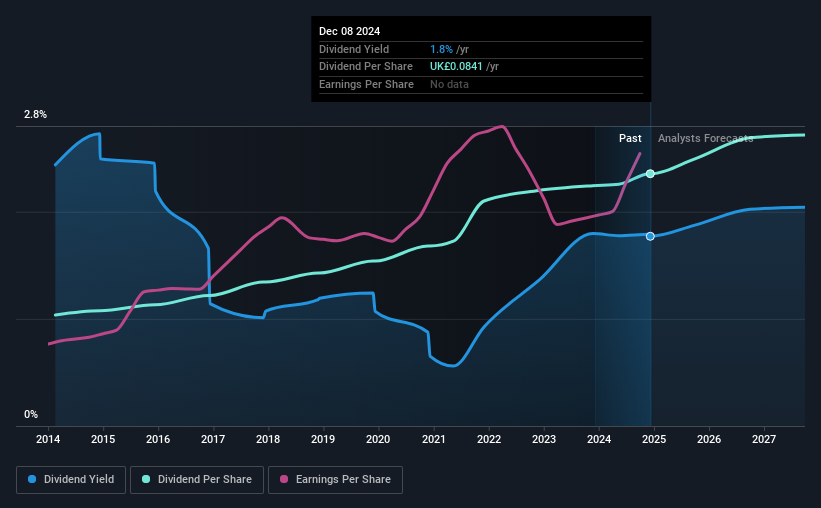Click the No data earnings value in tooltip
Screen dimensions: 821x508
(449, 84)
